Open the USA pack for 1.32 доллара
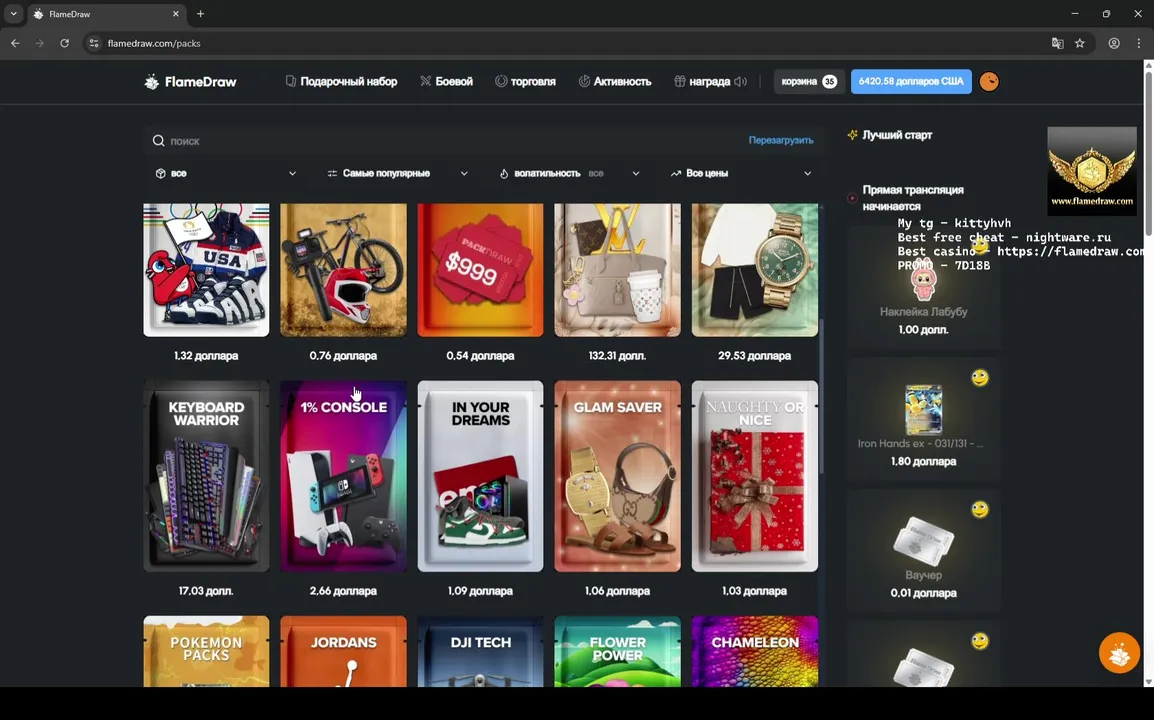This screenshot has width=1154, height=720. pos(206,270)
